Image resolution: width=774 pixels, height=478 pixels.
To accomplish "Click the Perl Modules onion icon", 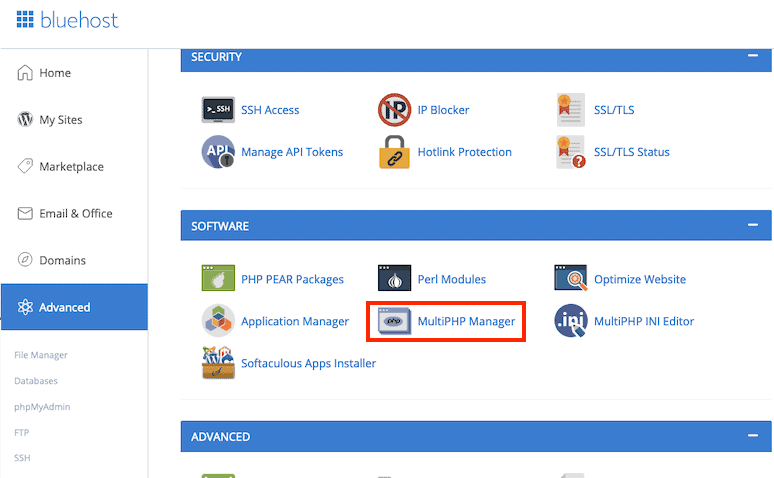I will coord(394,278).
